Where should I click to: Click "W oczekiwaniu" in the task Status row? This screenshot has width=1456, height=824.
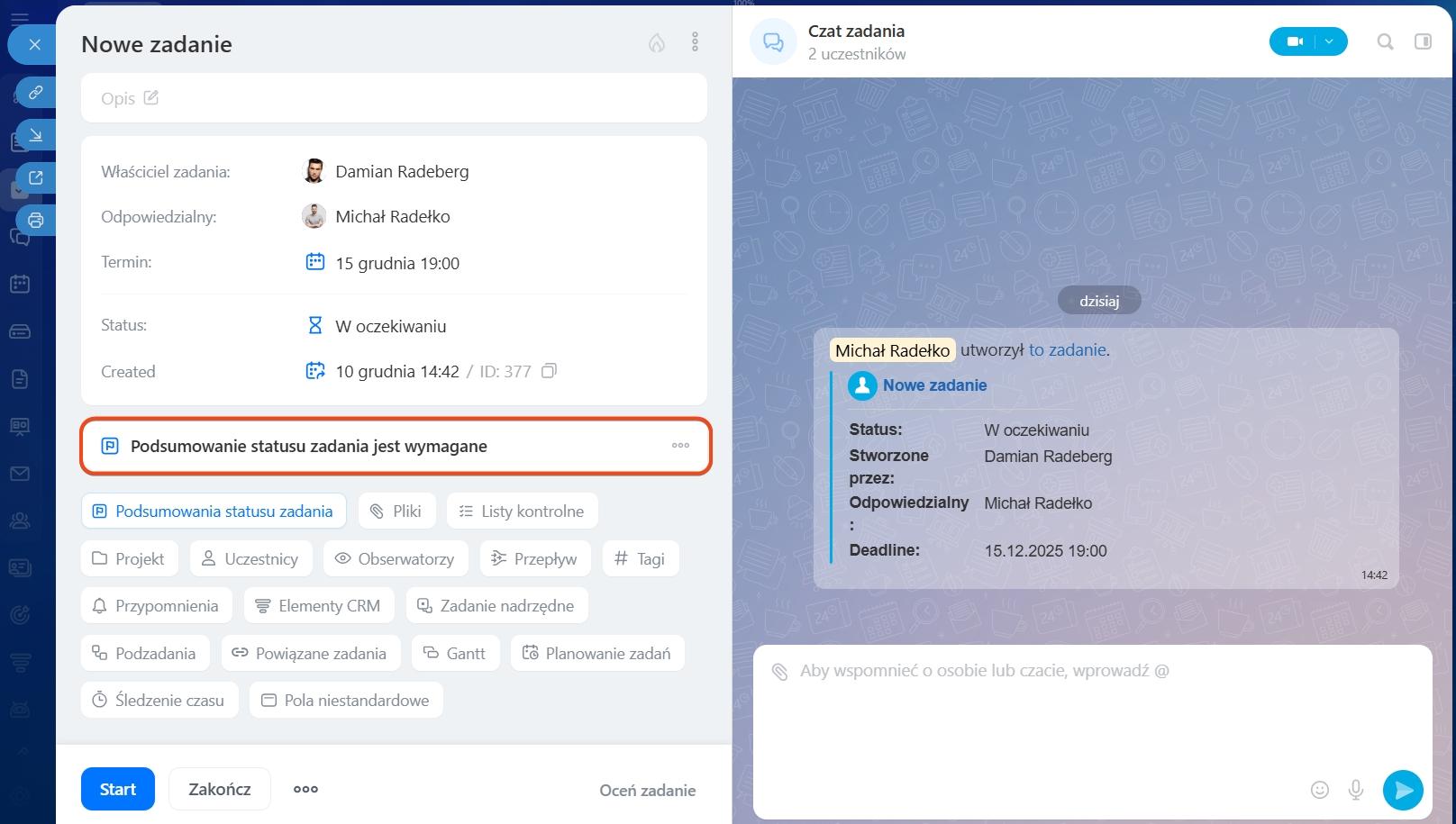click(x=391, y=326)
